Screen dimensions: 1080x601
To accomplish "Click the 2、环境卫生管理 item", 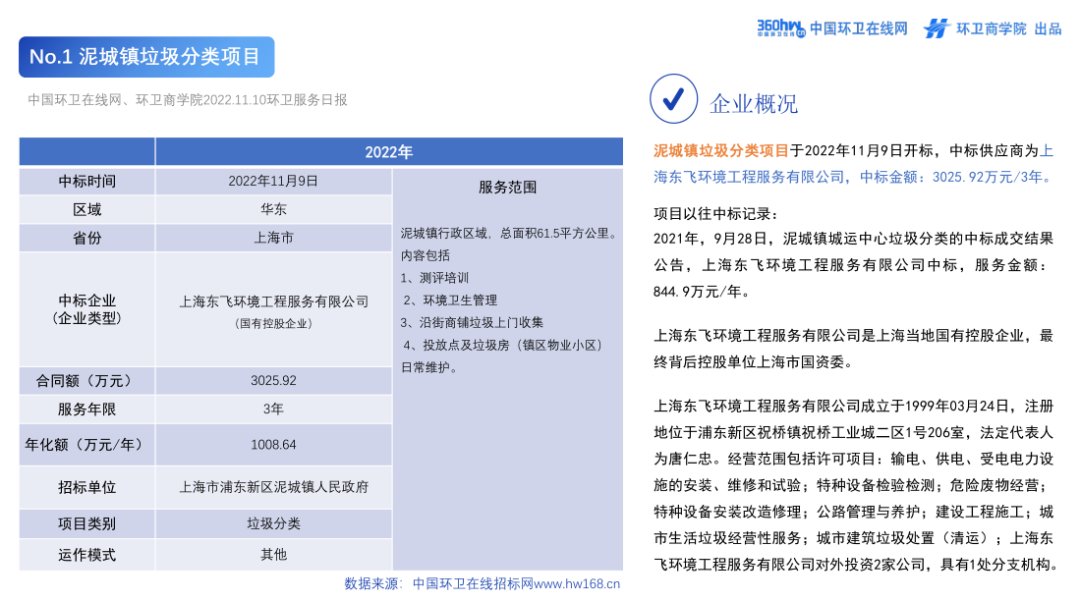I will [450, 300].
